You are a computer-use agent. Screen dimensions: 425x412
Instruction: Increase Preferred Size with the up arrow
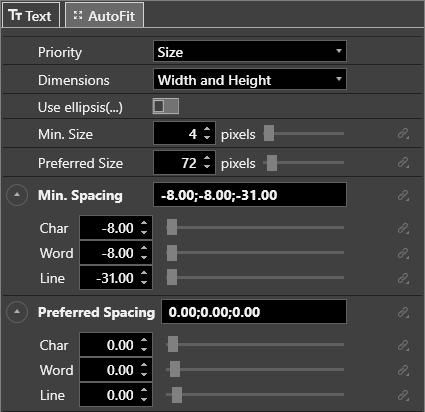pos(207,158)
